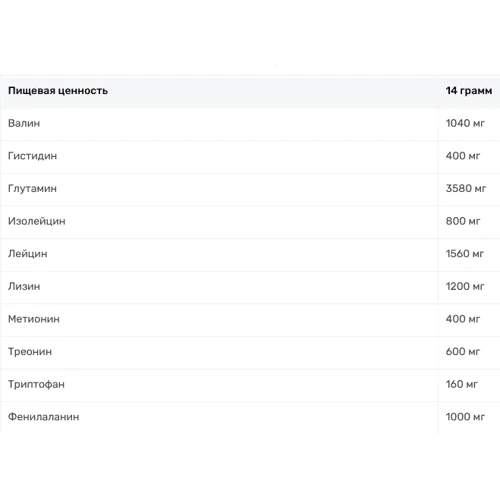
Task: Click the 'Пищевая ценность' header cell
Action: pyautogui.click(x=58, y=91)
